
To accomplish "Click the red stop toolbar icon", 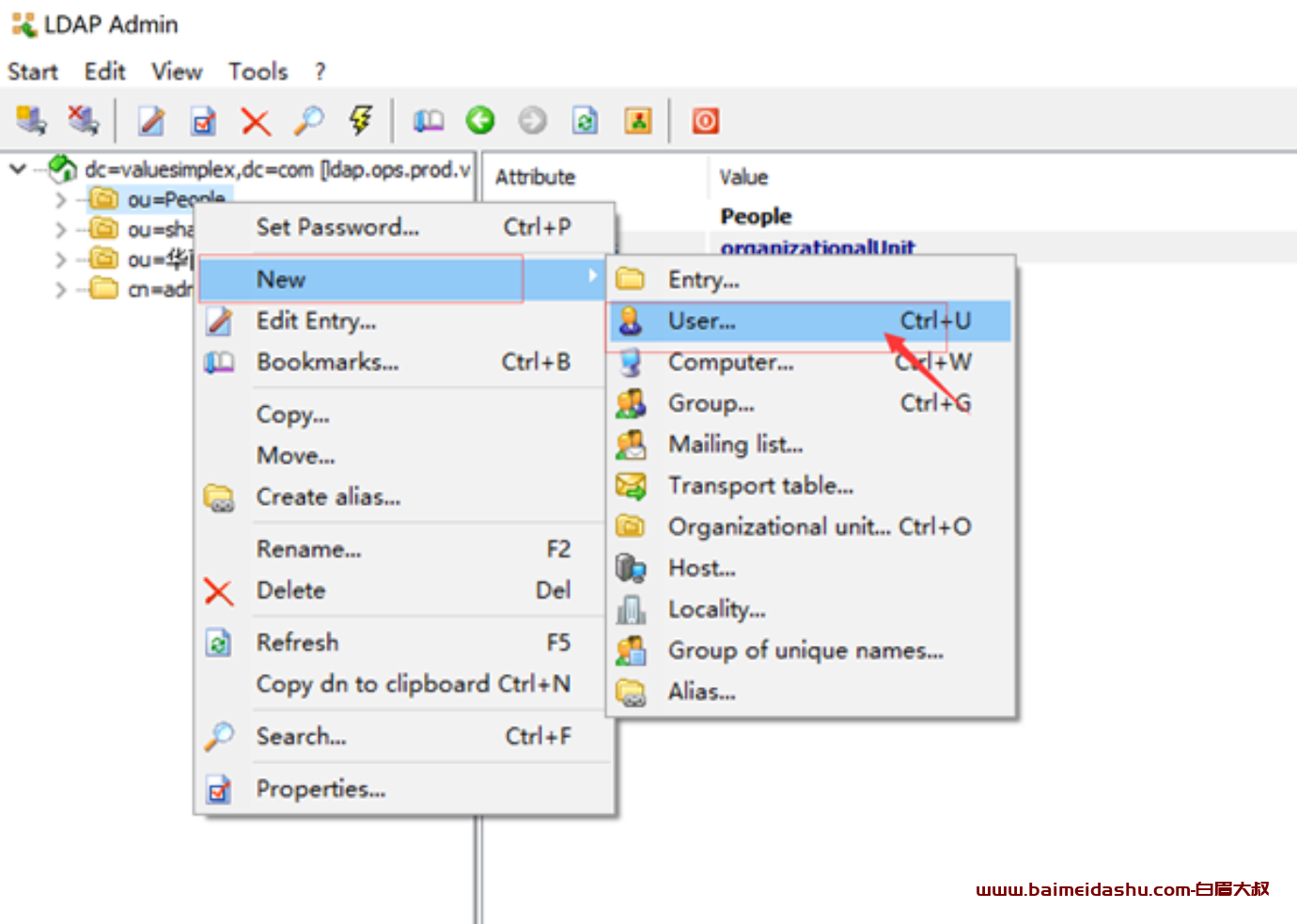I will [706, 120].
